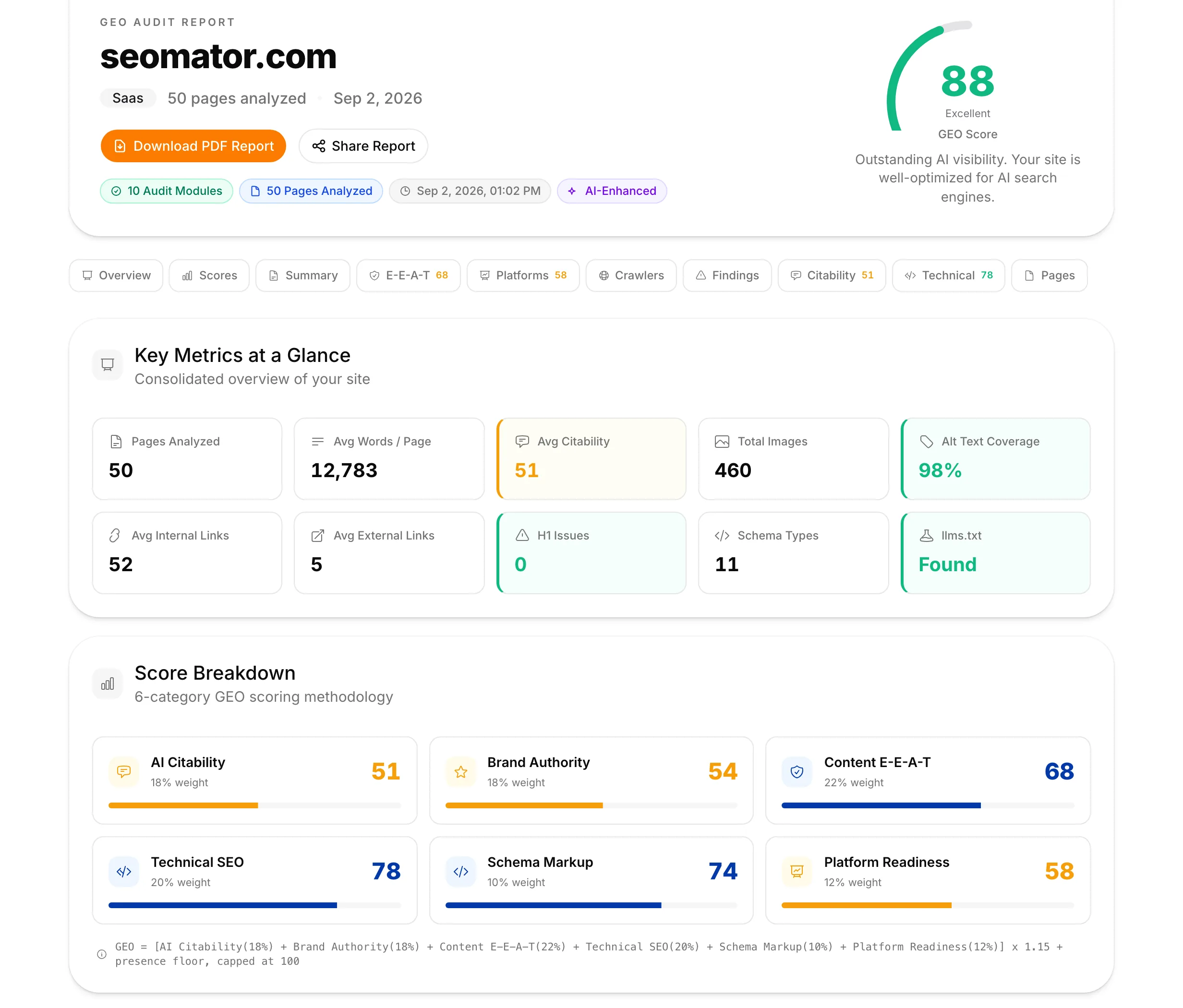Open the Pages tab

(x=1050, y=276)
